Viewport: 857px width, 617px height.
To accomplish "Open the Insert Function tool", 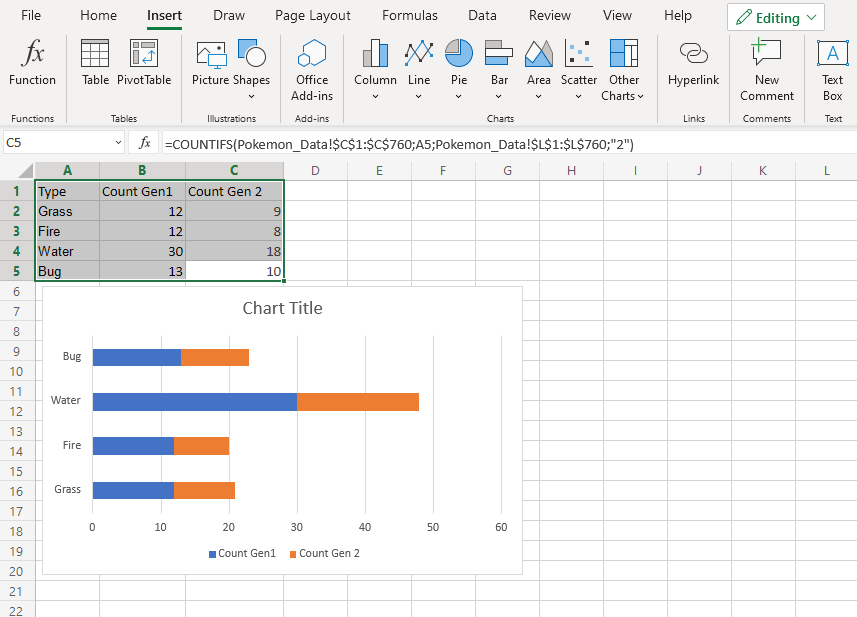I will [31, 68].
